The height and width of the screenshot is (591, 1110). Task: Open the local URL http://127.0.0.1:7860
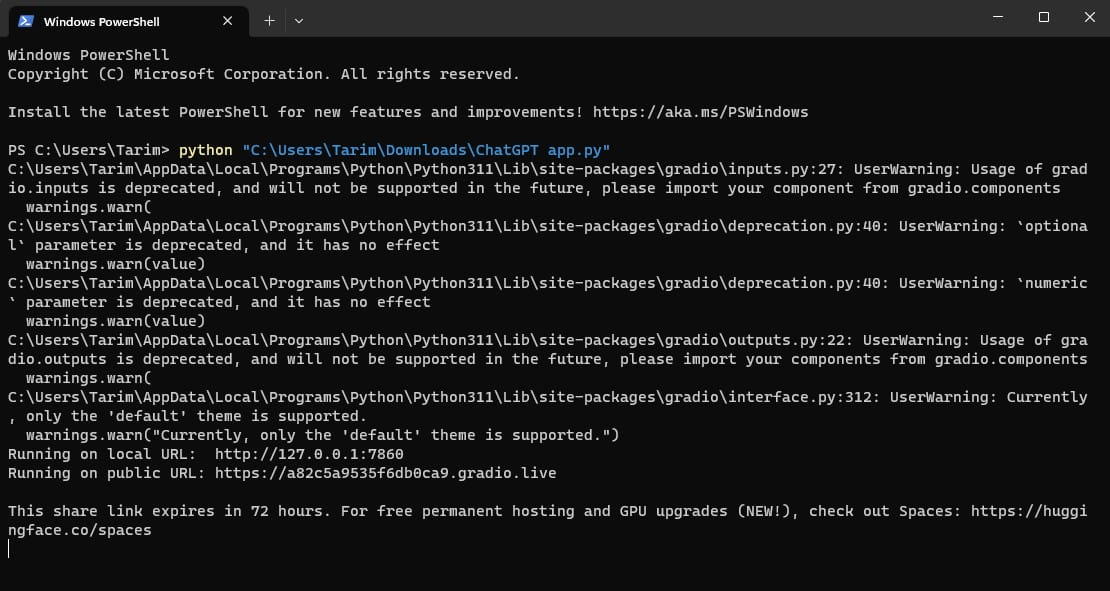point(309,454)
